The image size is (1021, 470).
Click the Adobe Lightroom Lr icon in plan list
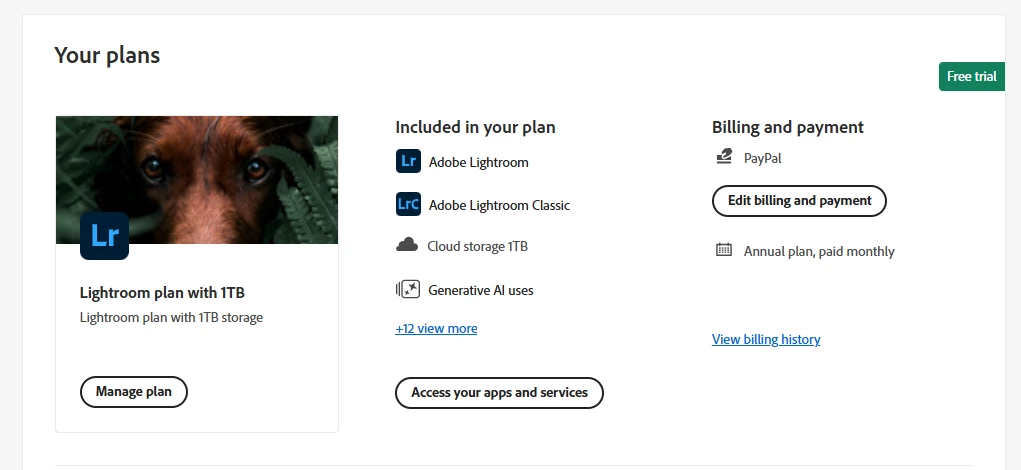(408, 161)
